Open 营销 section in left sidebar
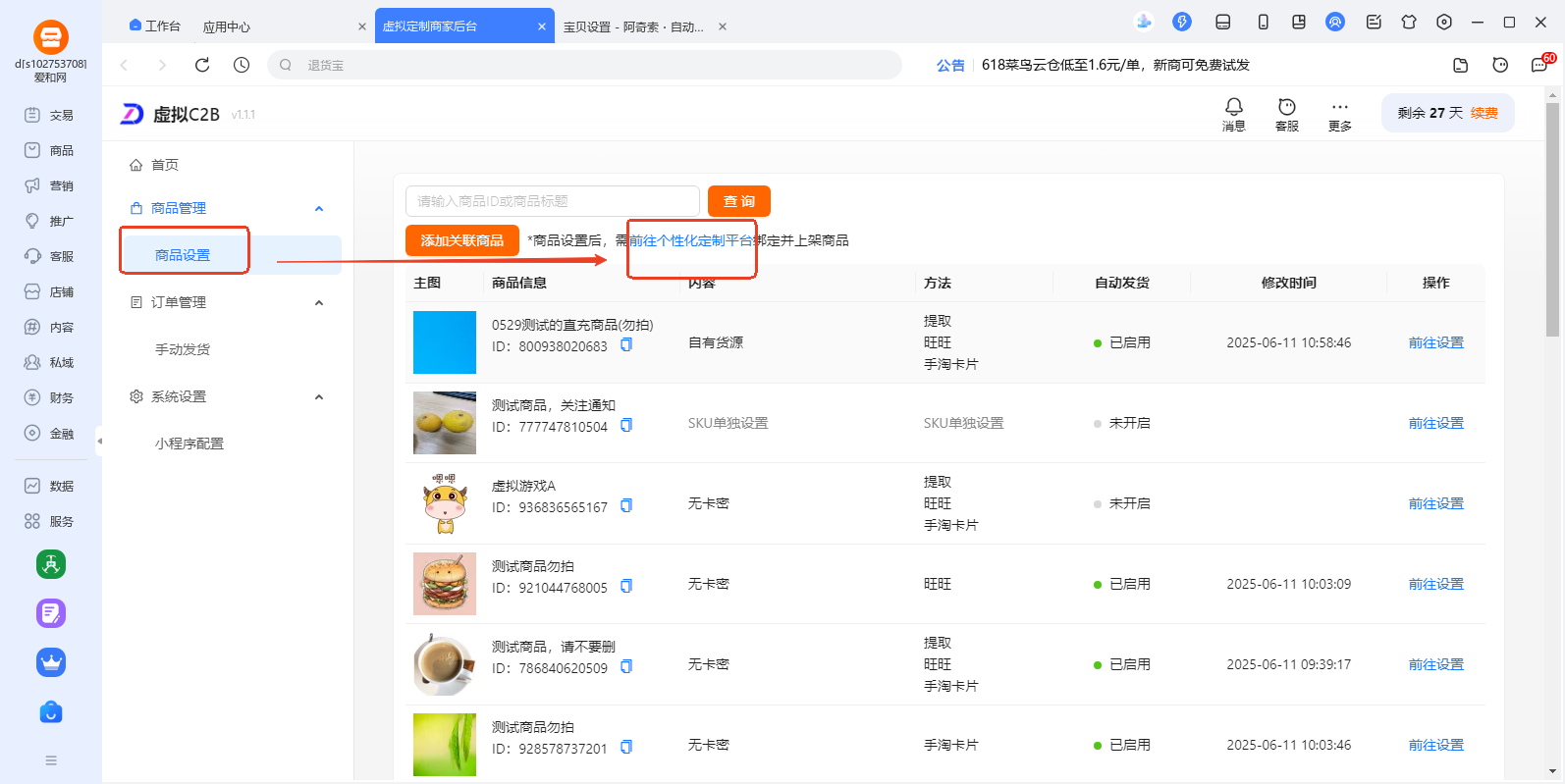The height and width of the screenshot is (784, 1565). [49, 185]
